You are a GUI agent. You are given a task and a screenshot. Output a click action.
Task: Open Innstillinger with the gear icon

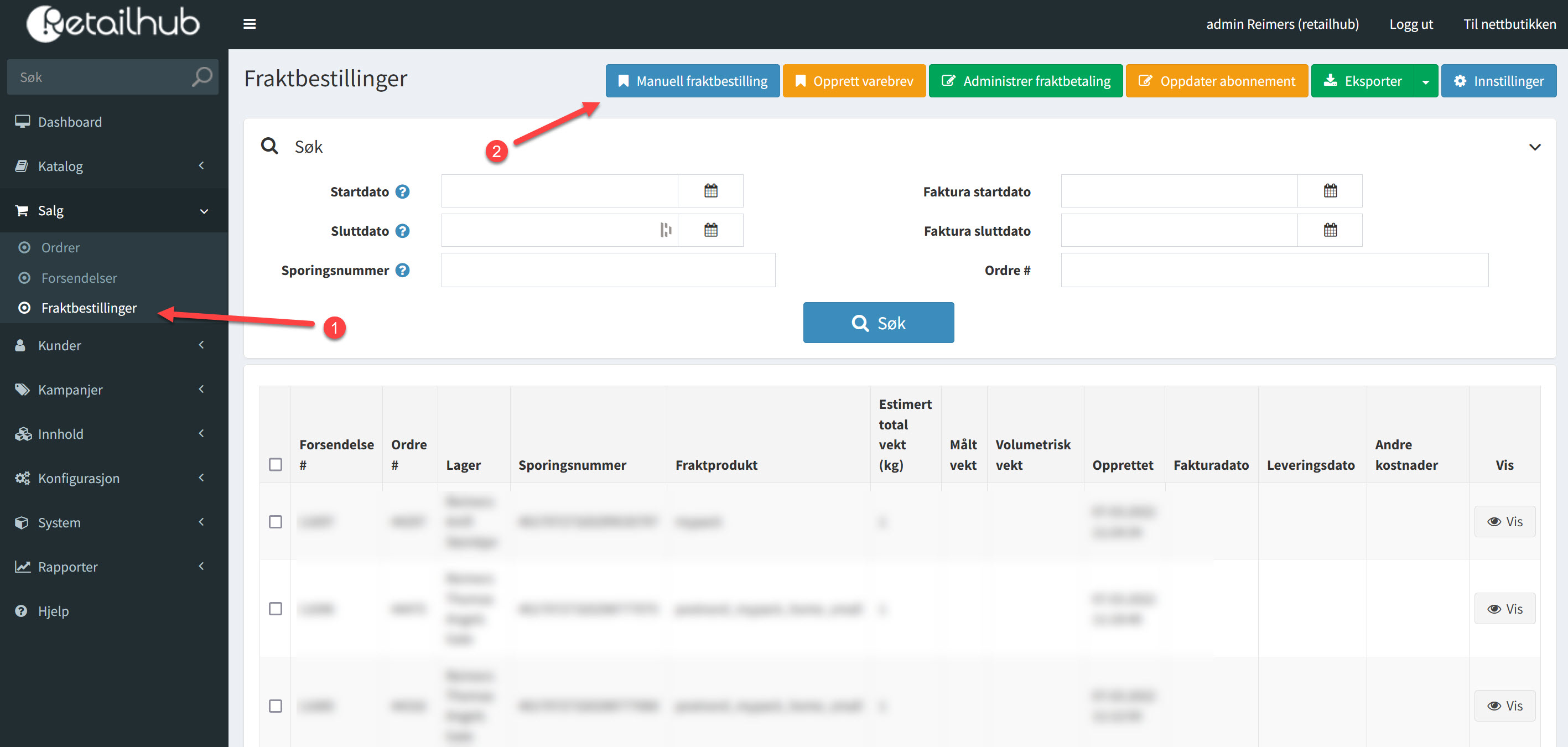(1498, 81)
